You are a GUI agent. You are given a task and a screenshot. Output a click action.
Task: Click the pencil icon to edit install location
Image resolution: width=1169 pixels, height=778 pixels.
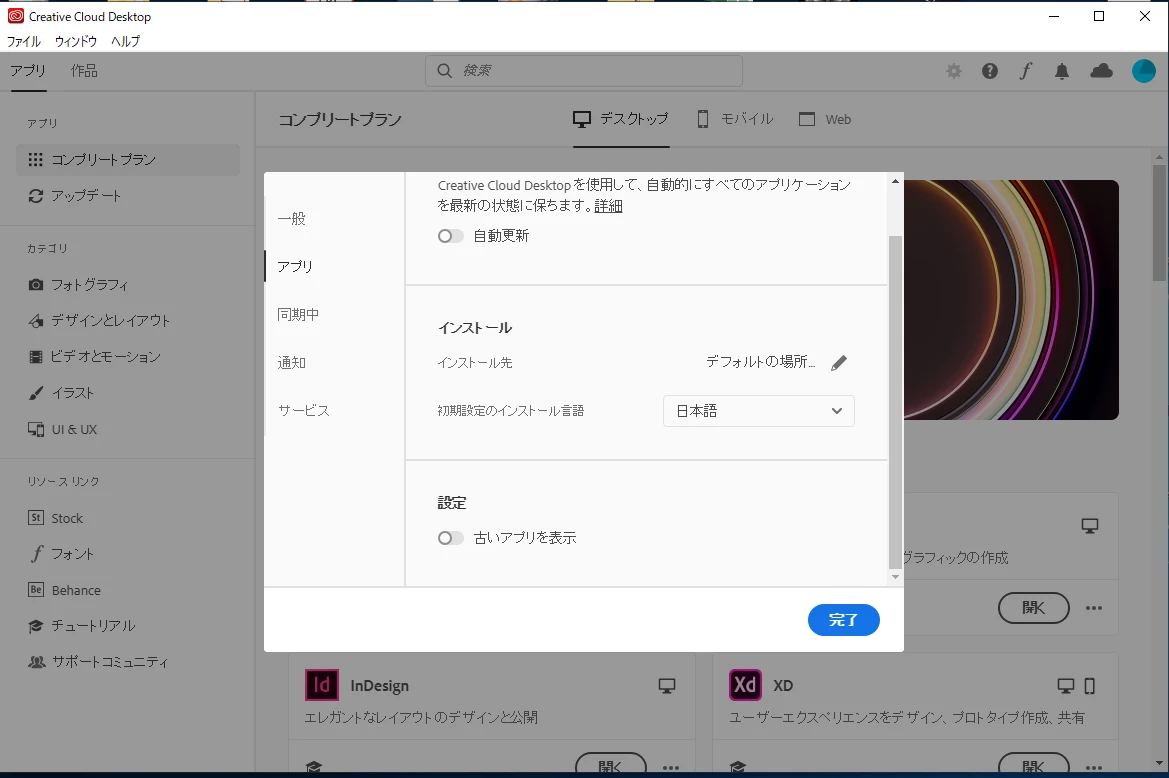[x=839, y=363]
